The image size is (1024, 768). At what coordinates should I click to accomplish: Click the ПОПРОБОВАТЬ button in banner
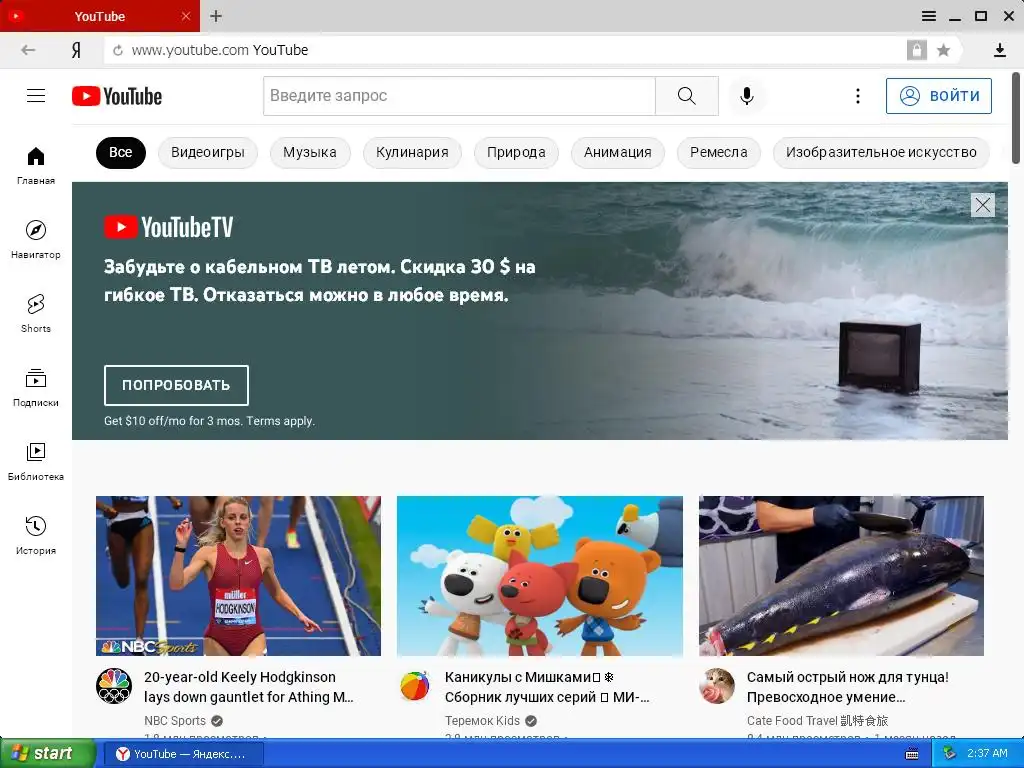pos(176,385)
